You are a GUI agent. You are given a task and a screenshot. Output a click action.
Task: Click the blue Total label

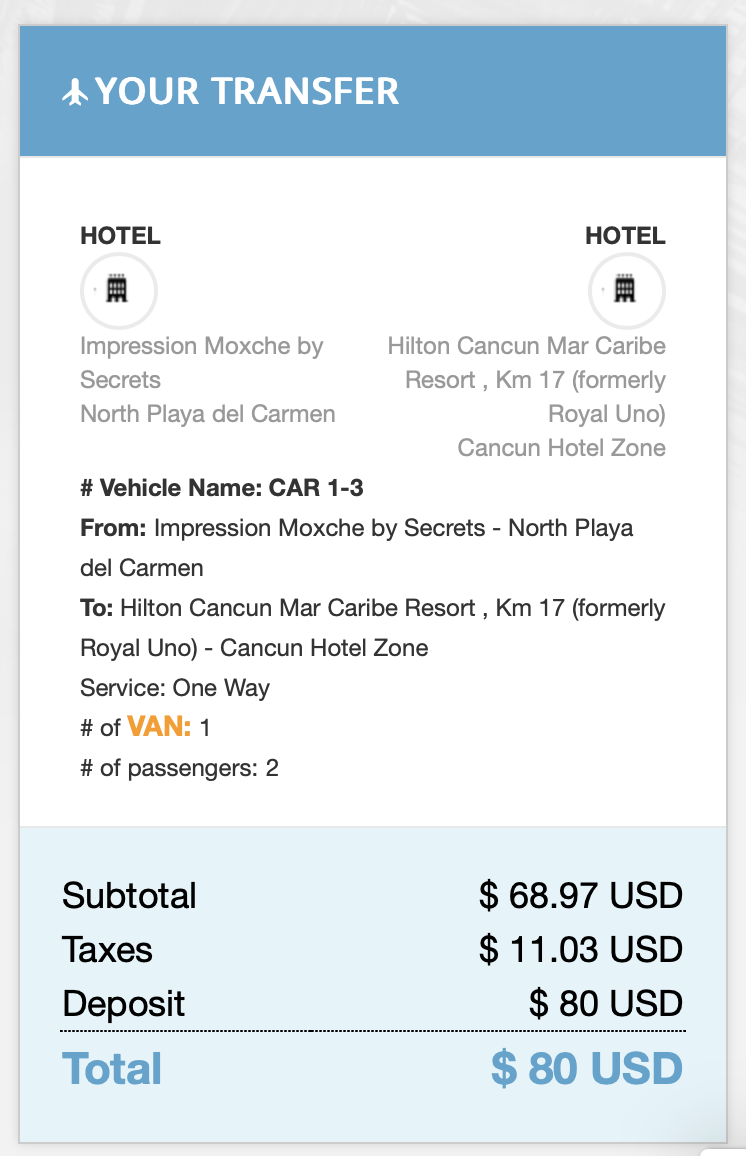click(x=112, y=1068)
